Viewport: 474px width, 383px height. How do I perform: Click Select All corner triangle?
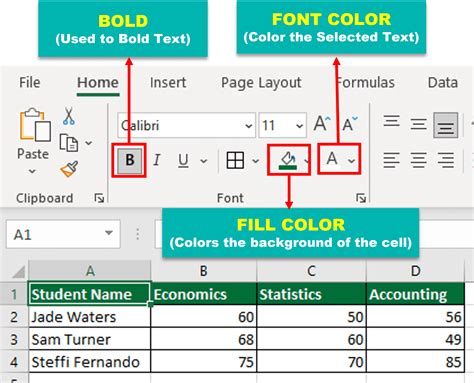18,271
